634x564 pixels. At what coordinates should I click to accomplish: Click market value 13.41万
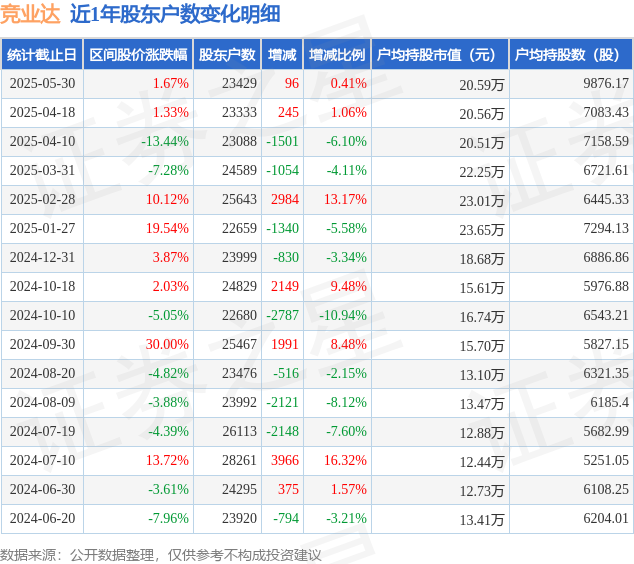tap(482, 520)
